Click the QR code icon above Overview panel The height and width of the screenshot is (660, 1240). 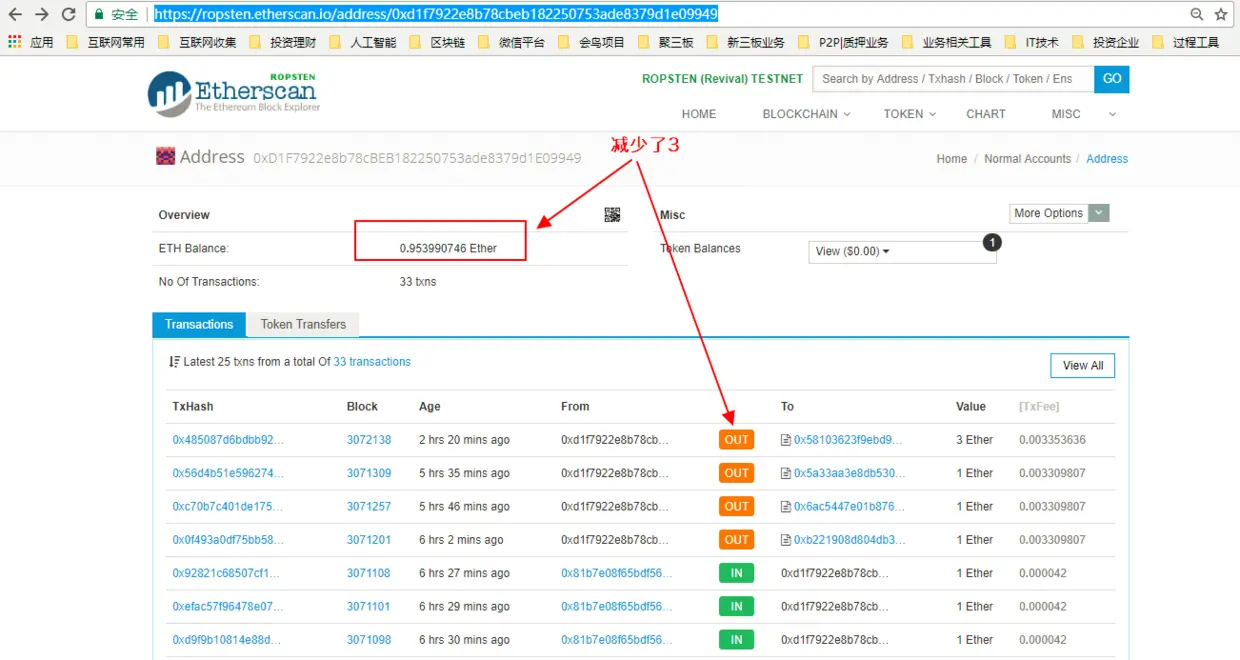612,214
